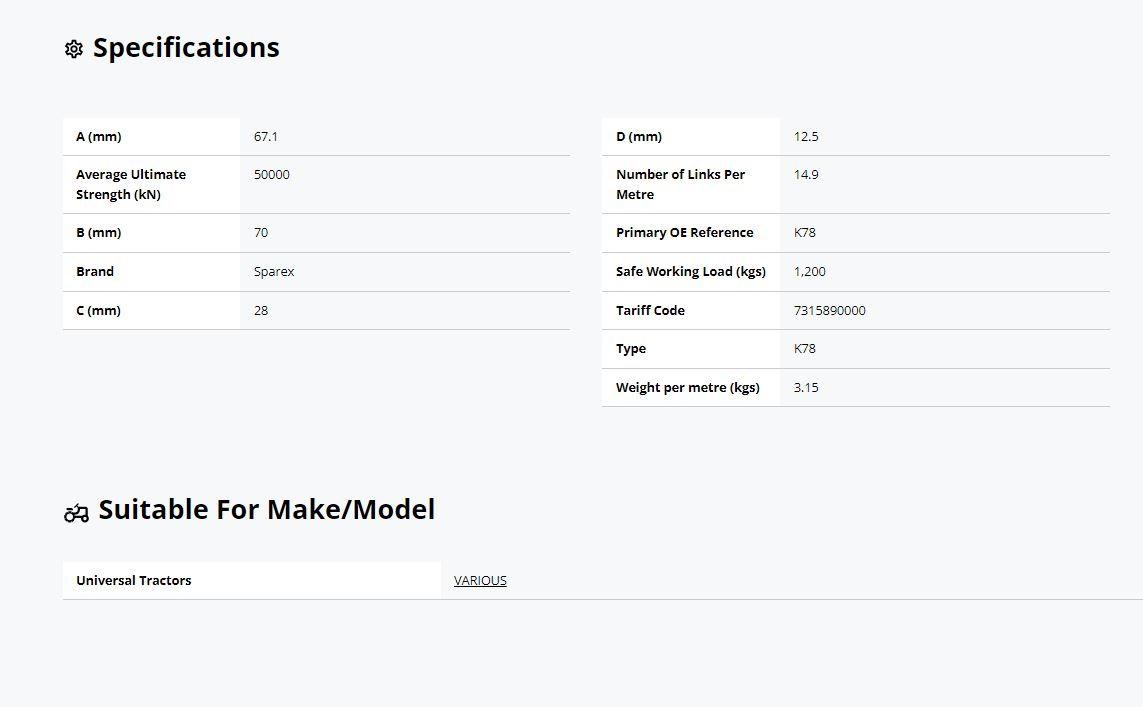Click the D (mm) value 12.5
The width and height of the screenshot is (1143, 707).
click(806, 136)
